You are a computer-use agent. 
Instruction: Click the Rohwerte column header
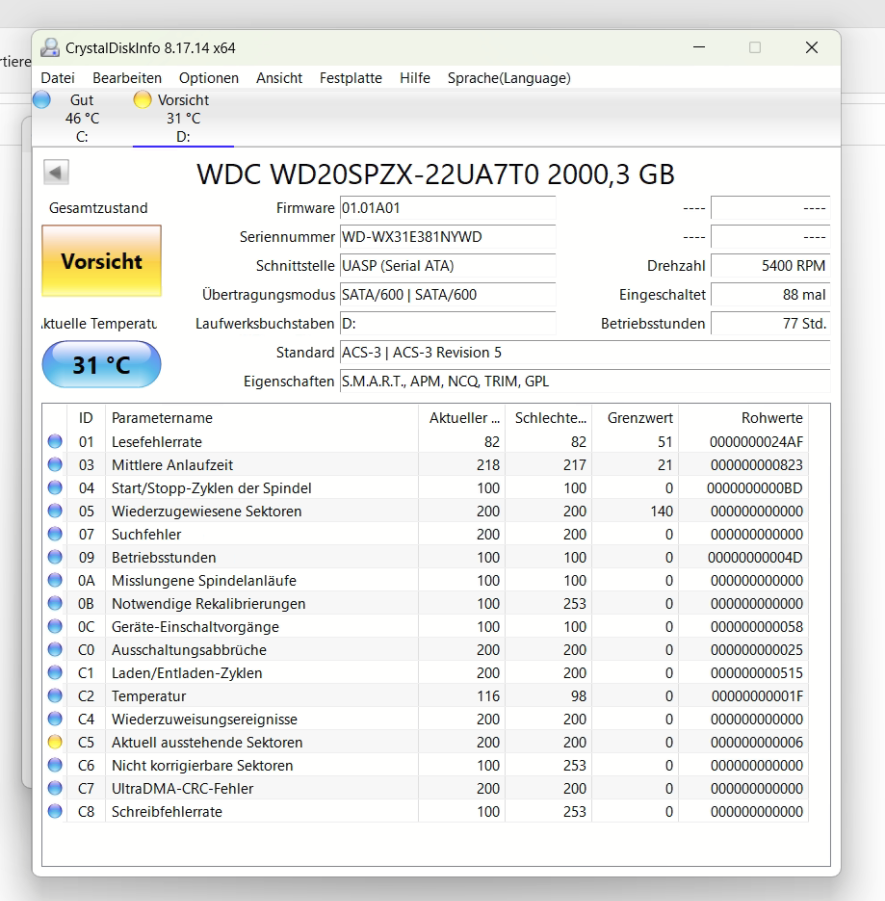click(x=744, y=418)
